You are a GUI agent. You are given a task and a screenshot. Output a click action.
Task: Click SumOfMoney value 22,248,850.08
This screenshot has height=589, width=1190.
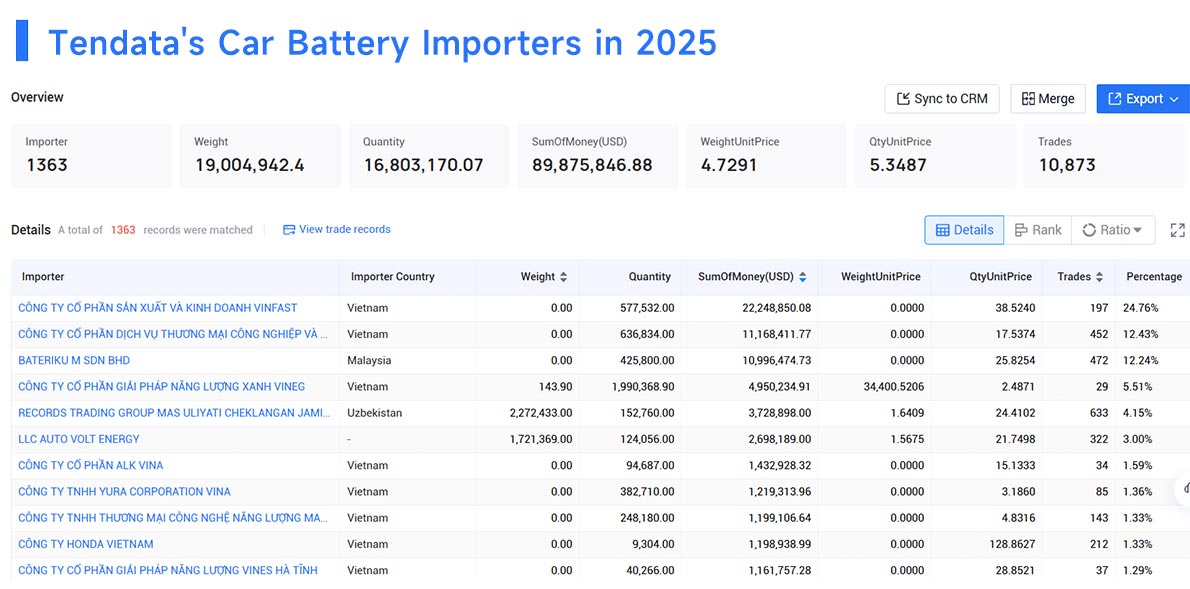(776, 308)
